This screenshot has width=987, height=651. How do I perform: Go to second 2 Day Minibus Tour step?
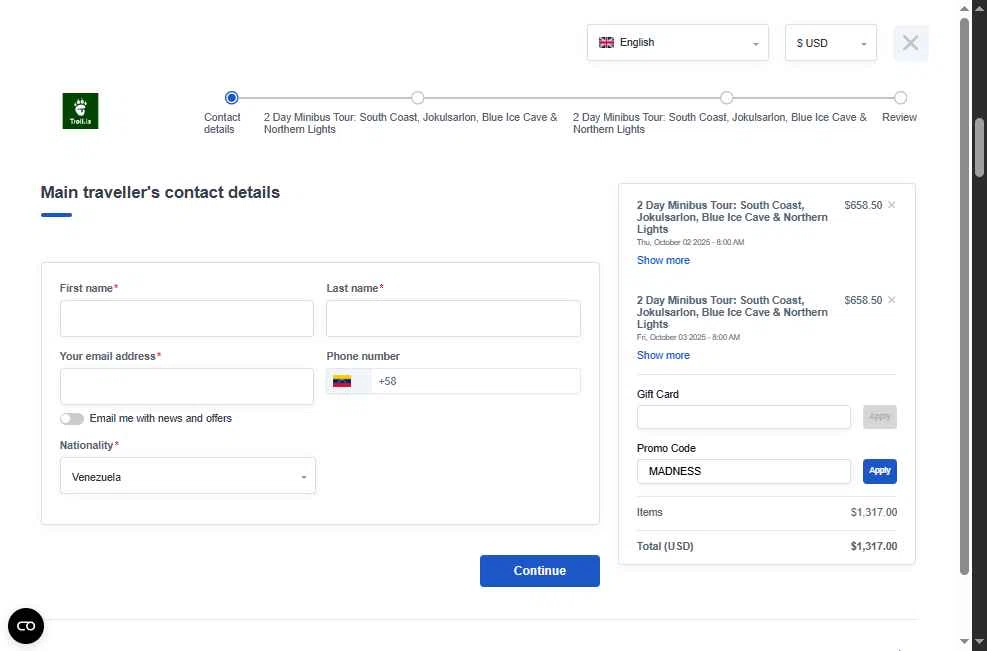(x=726, y=98)
